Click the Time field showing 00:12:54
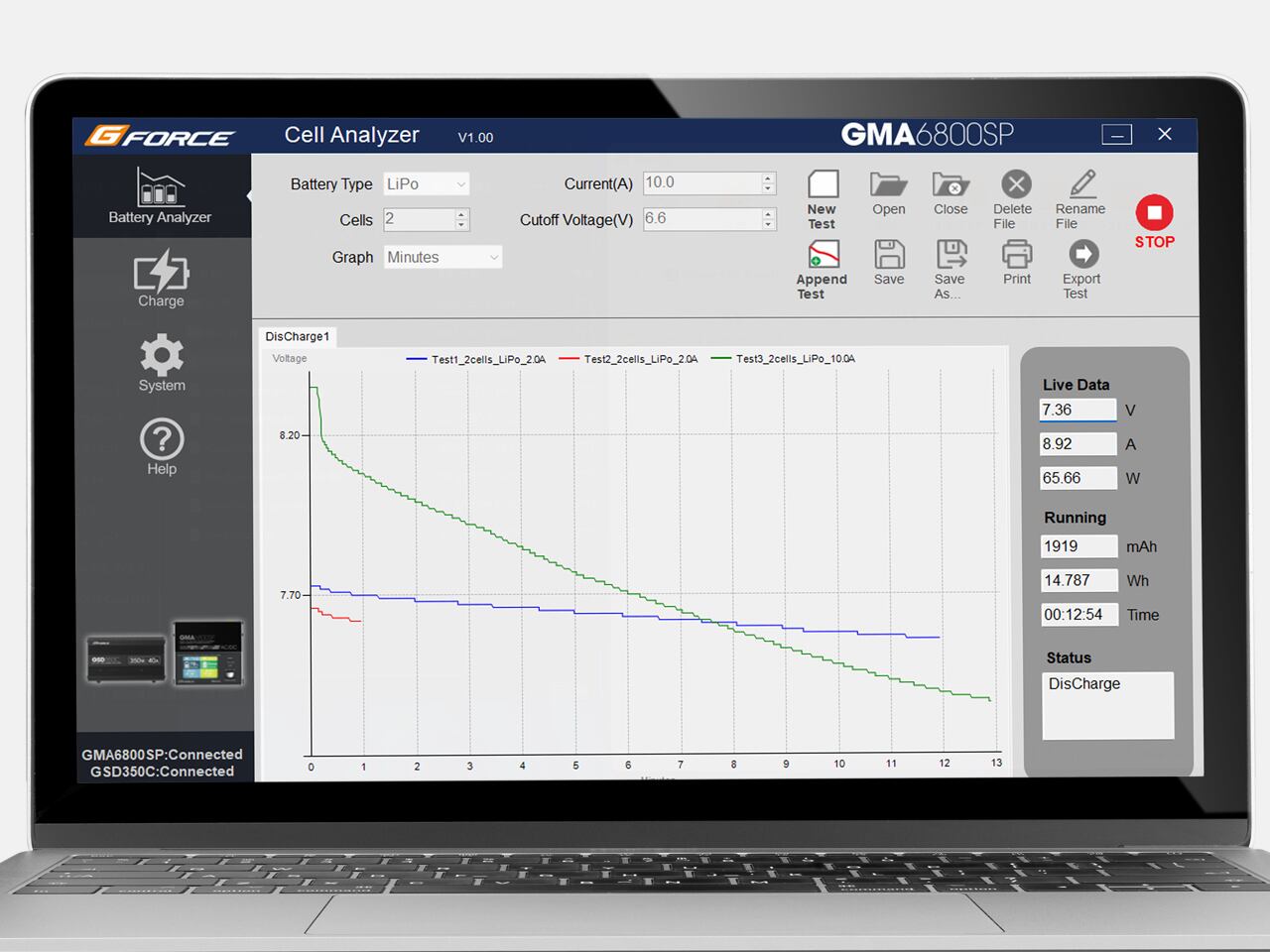Viewport: 1270px width, 952px height. point(1079,615)
